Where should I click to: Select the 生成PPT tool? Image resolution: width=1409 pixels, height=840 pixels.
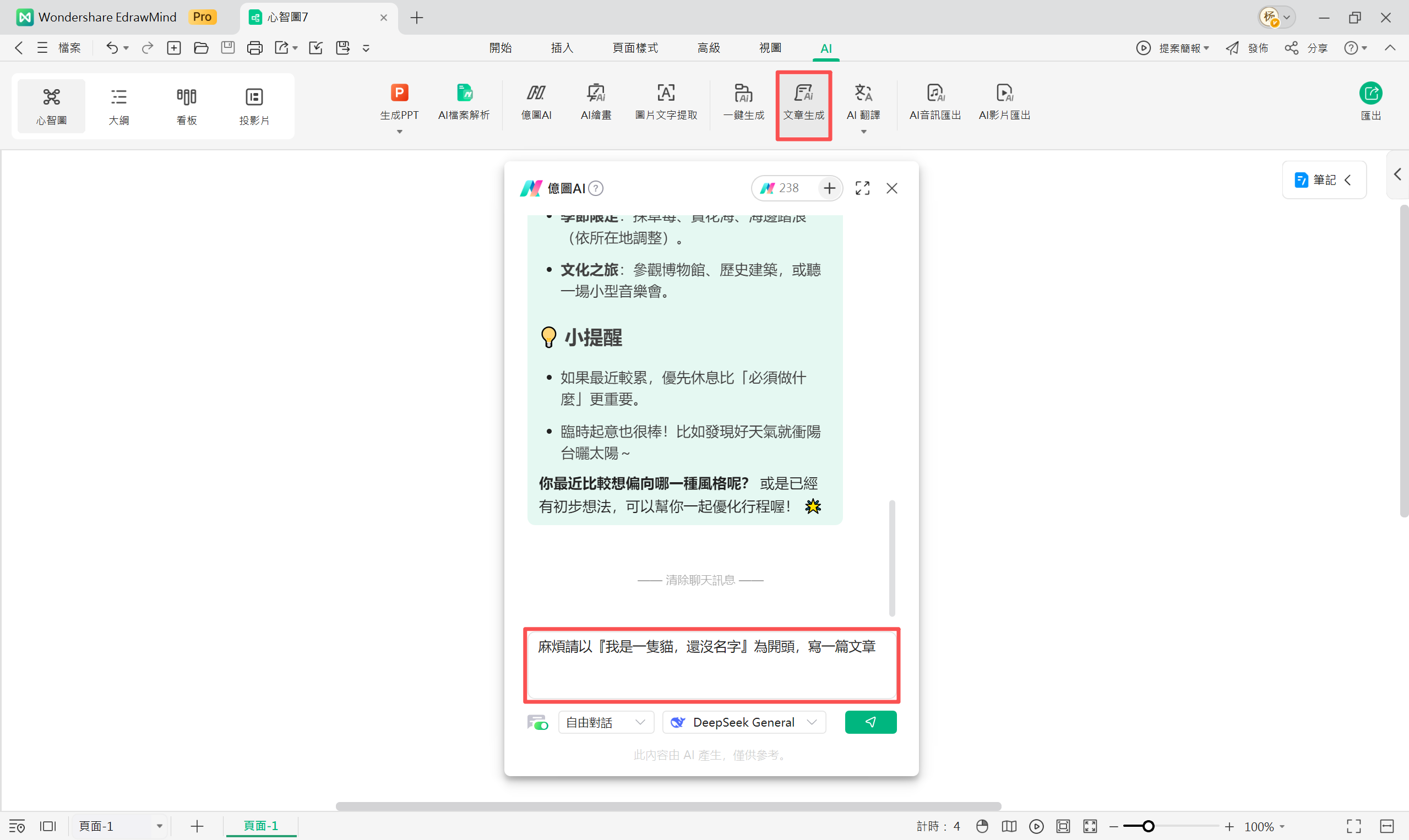point(399,105)
